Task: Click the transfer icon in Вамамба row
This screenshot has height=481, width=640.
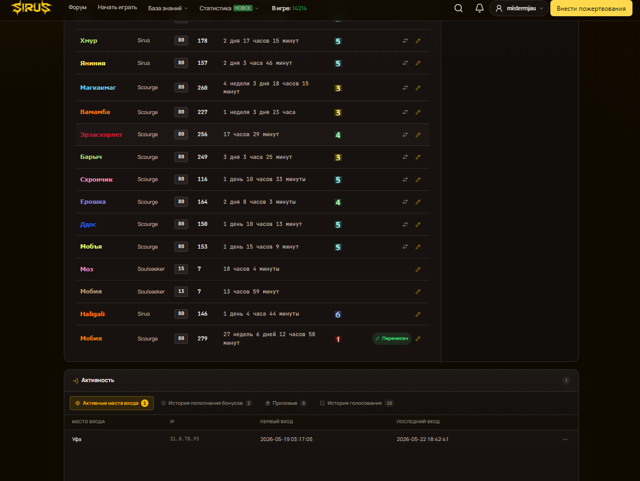Action: (405, 112)
